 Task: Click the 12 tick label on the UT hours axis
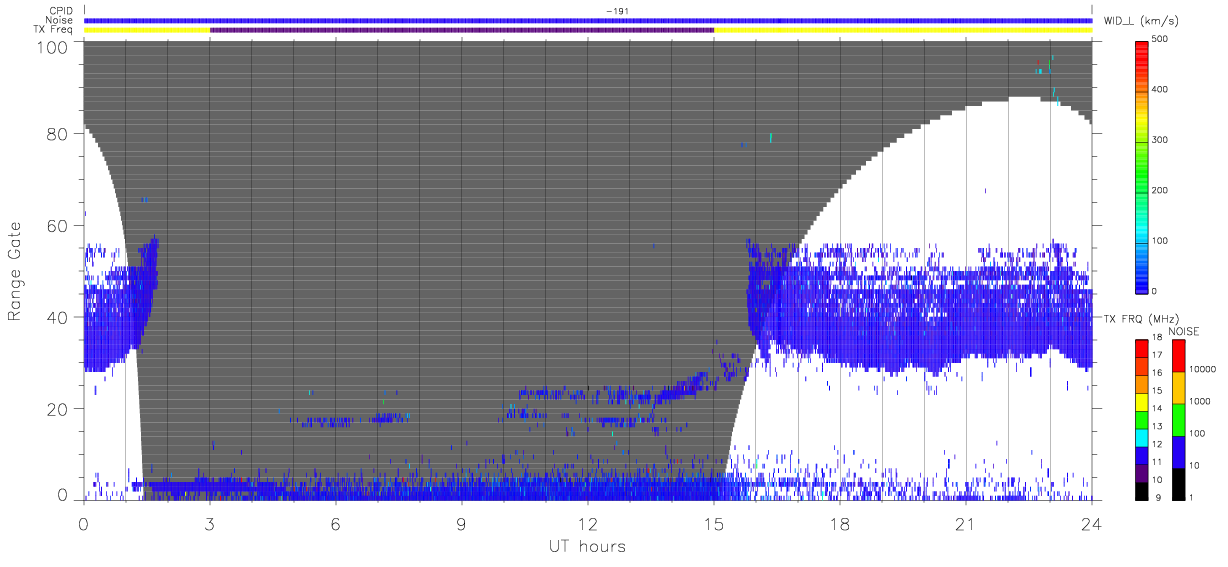coord(588,523)
